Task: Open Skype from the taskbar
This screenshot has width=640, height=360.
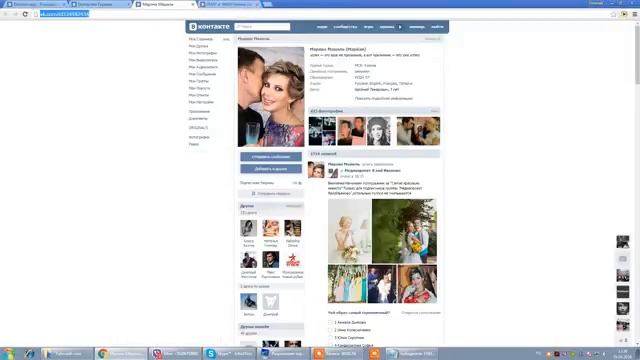Action: pyautogui.click(x=229, y=353)
